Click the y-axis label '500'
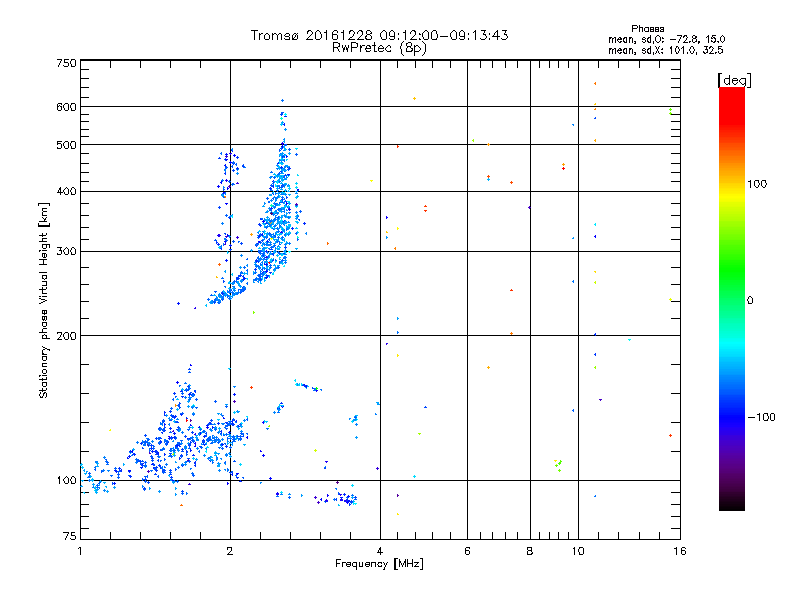Screen dimensions: 800x600 [67, 145]
